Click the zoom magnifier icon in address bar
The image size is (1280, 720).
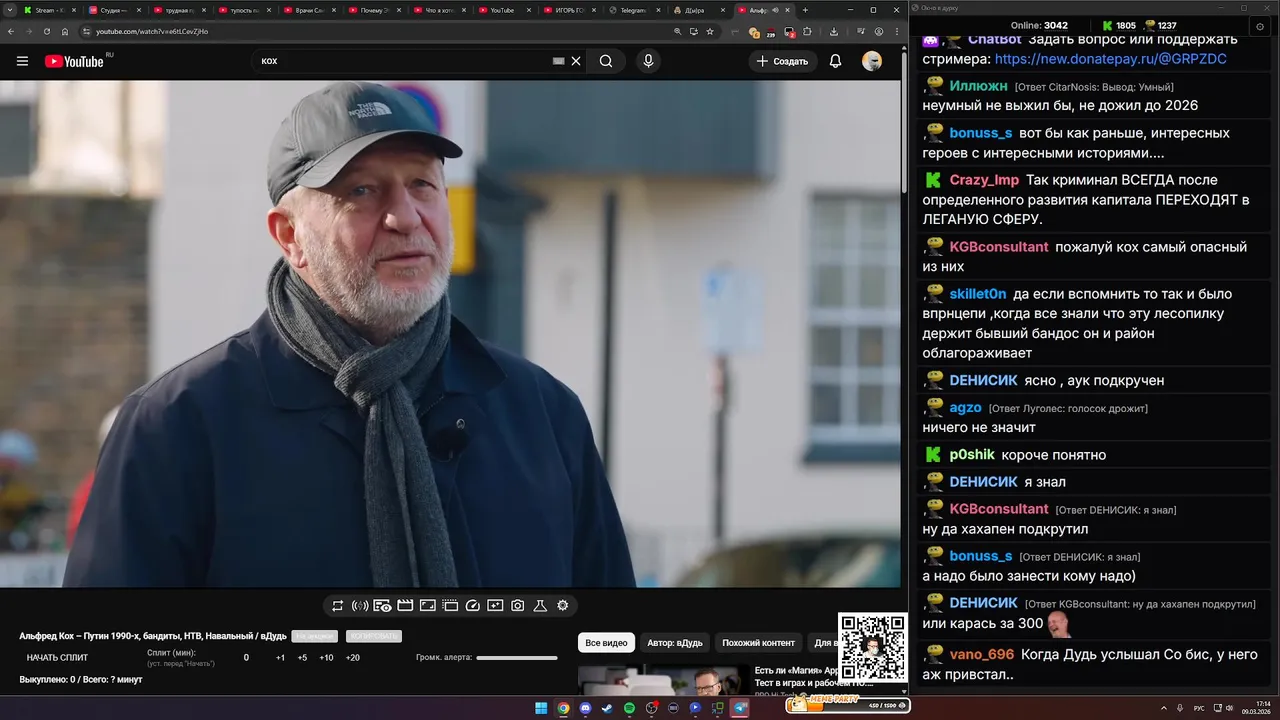pos(678,31)
